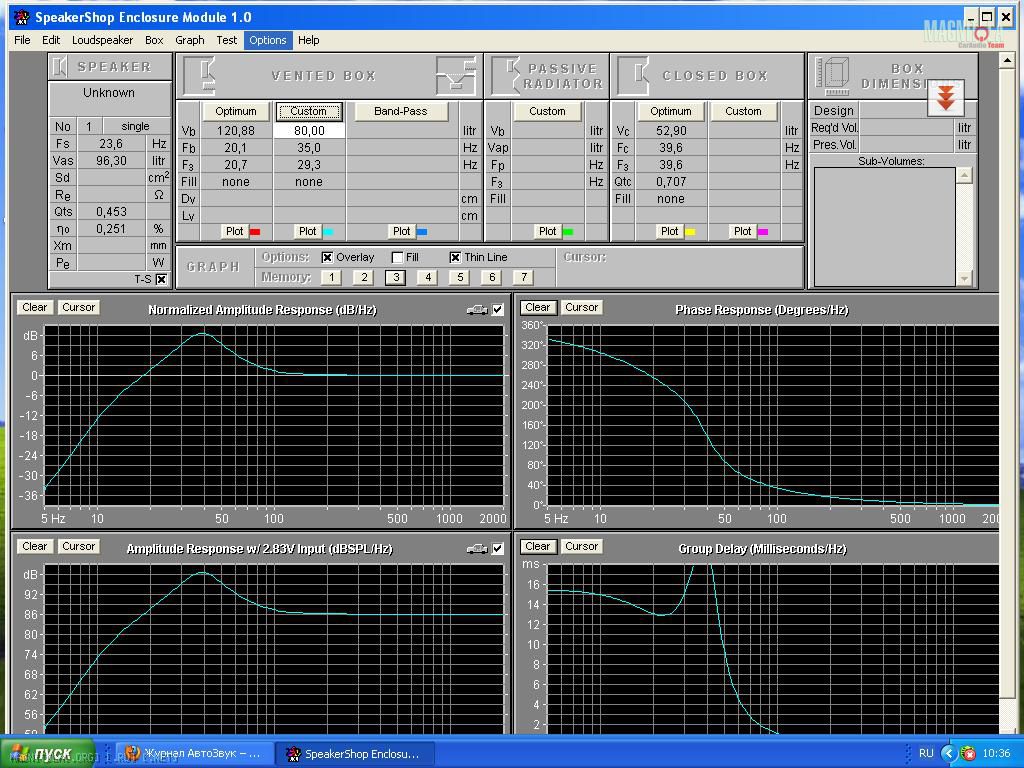The image size is (1024, 768).
Task: Select graph Memory slot 6
Action: pos(492,278)
